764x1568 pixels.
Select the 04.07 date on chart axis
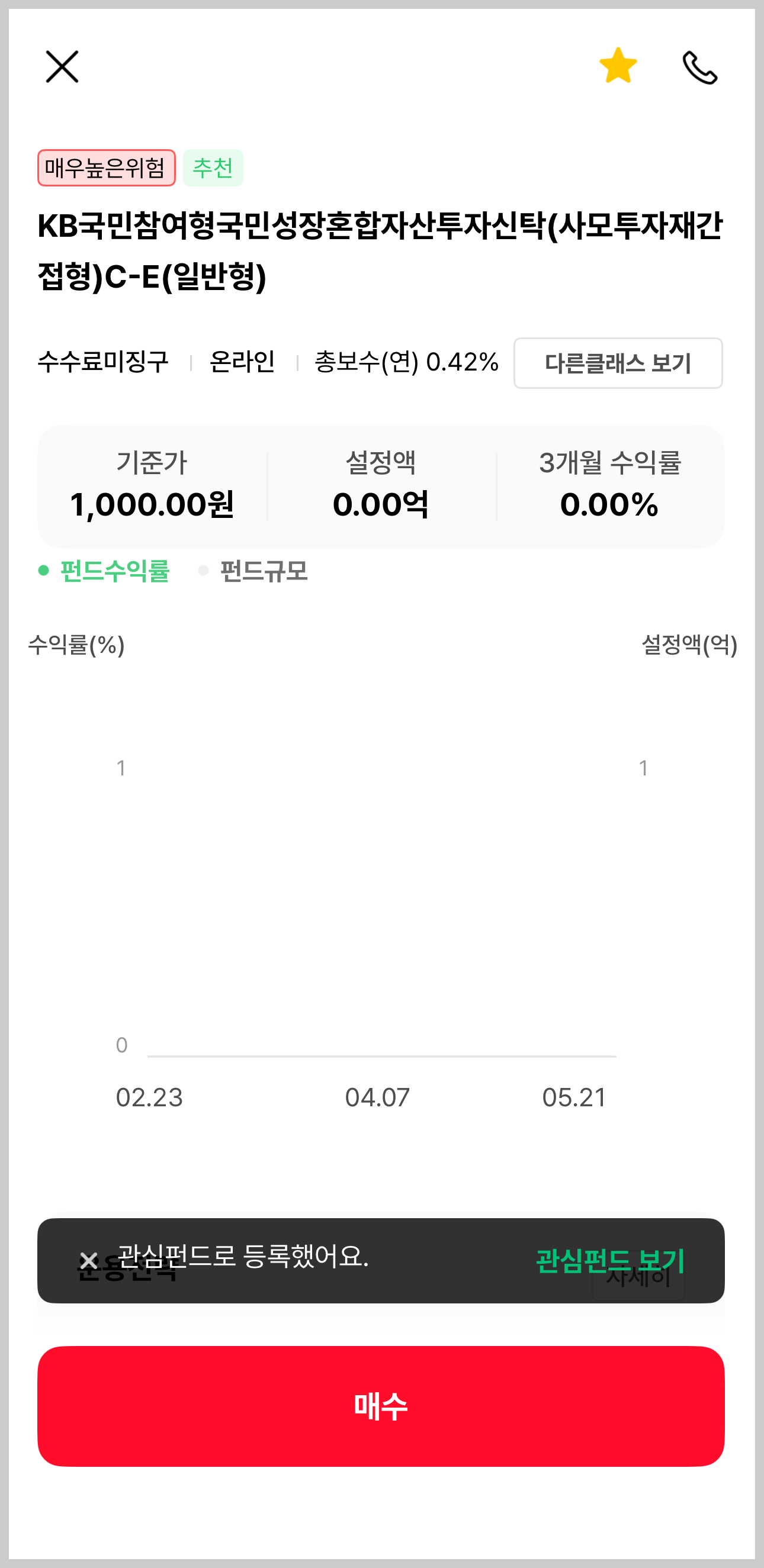378,1097
